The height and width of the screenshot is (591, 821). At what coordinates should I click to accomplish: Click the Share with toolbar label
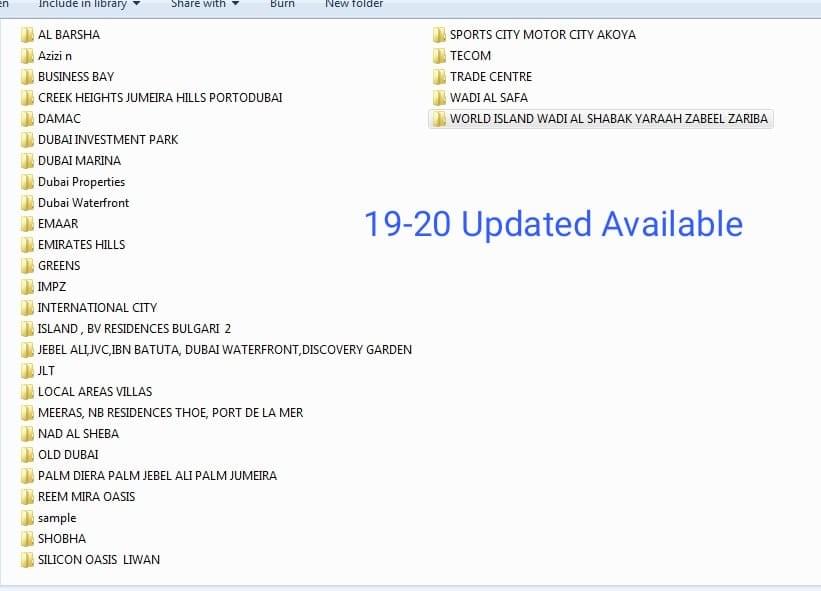(x=198, y=4)
